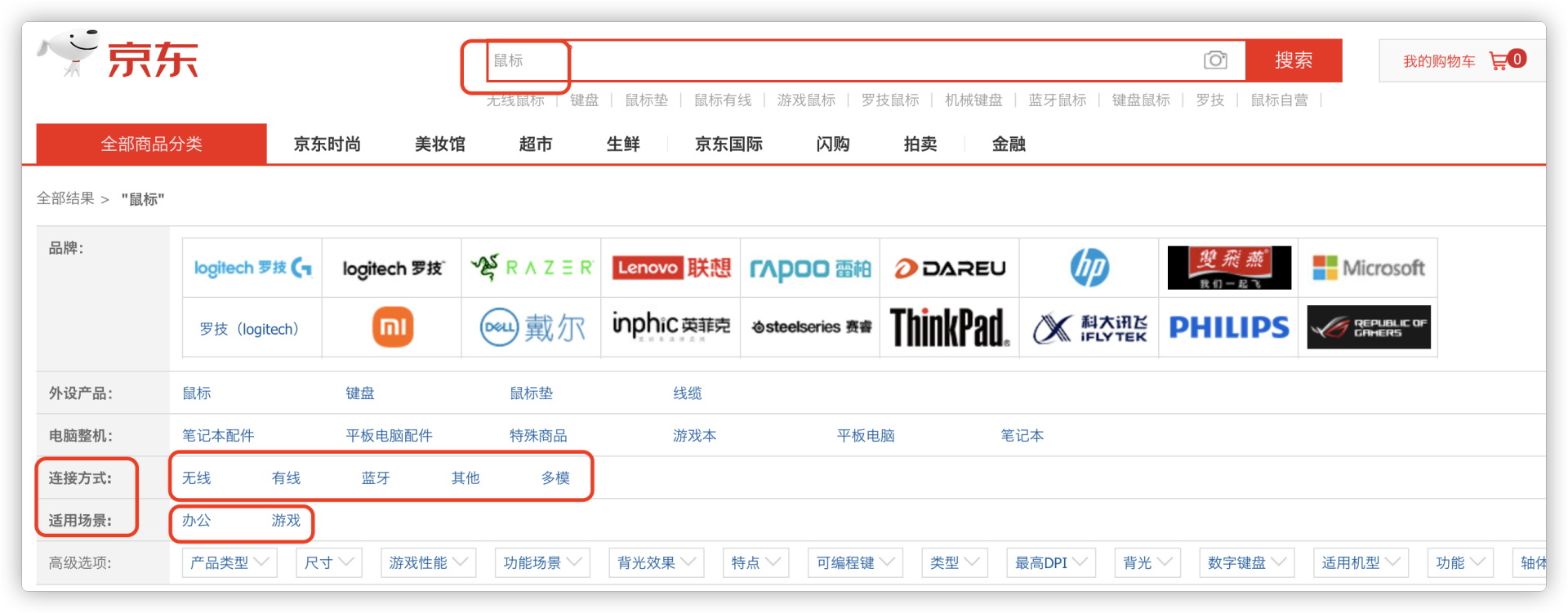Expand the 尺寸 dropdown
Screen dimensions: 1568x613
tap(329, 562)
